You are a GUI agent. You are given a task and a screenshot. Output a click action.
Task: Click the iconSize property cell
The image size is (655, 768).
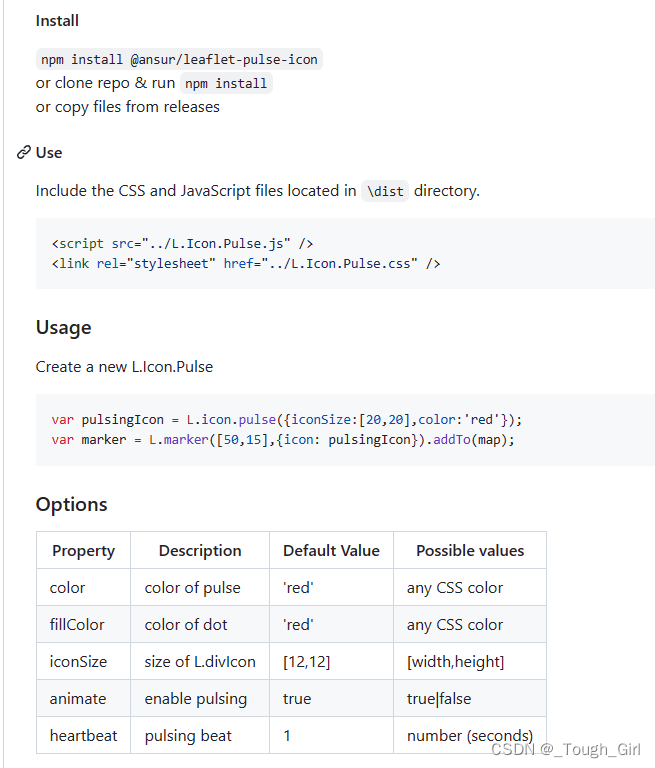point(78,661)
